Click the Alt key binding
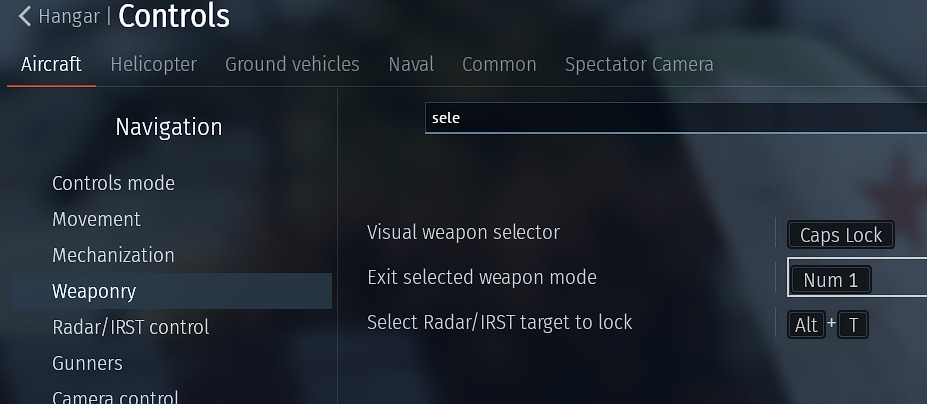 coord(805,325)
